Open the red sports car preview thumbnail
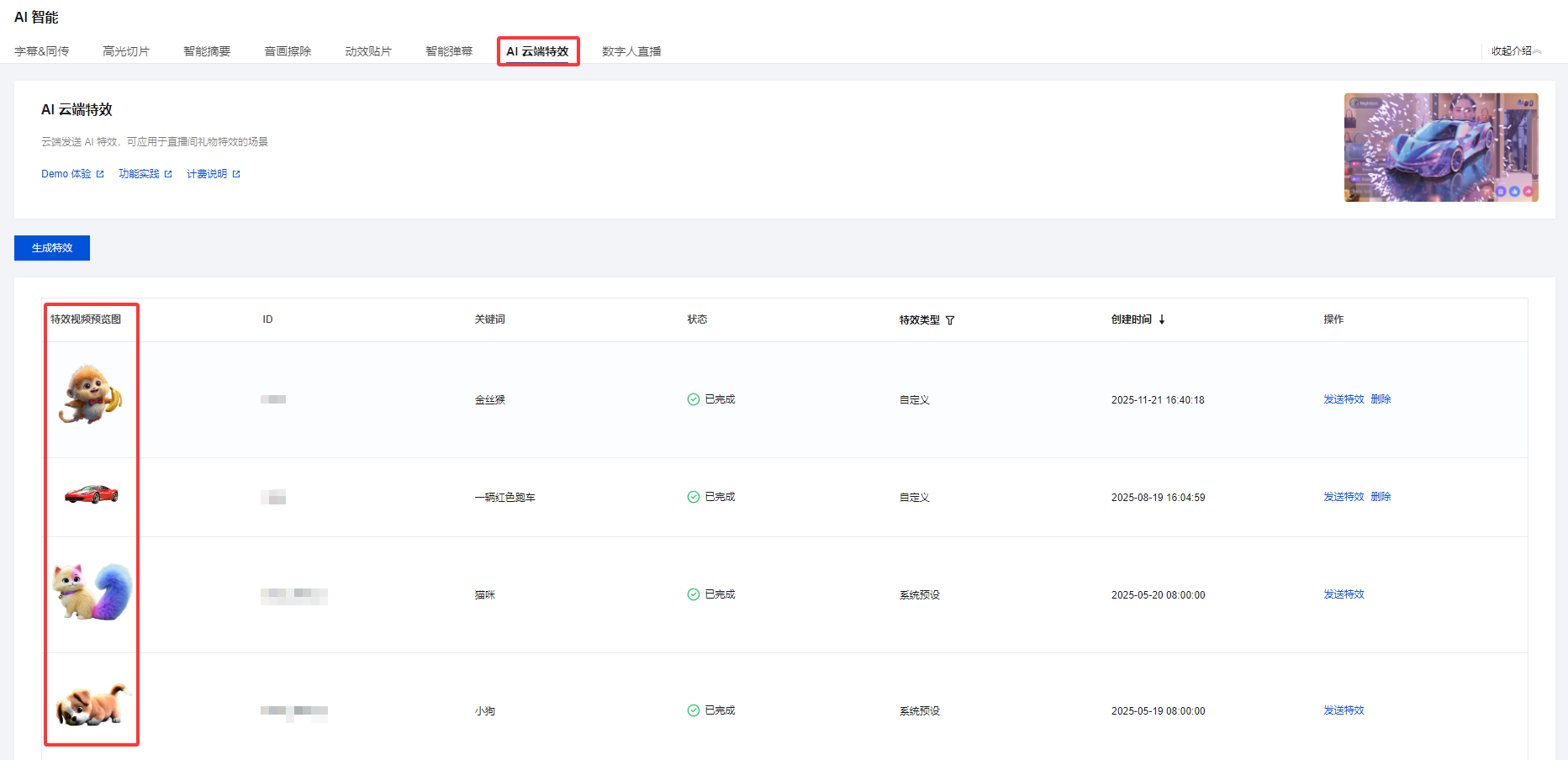 point(92,493)
